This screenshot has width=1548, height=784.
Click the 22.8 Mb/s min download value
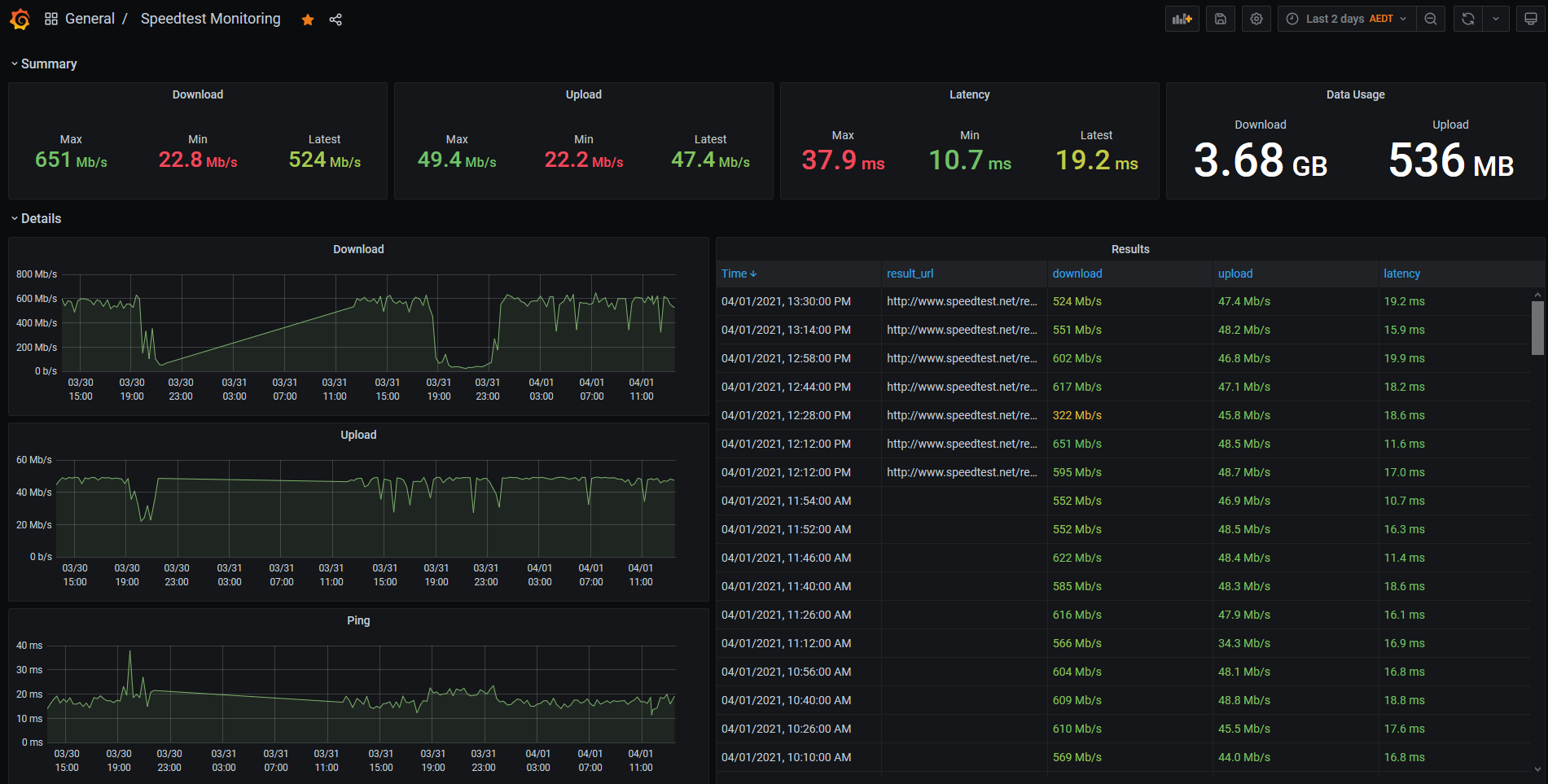tap(198, 160)
